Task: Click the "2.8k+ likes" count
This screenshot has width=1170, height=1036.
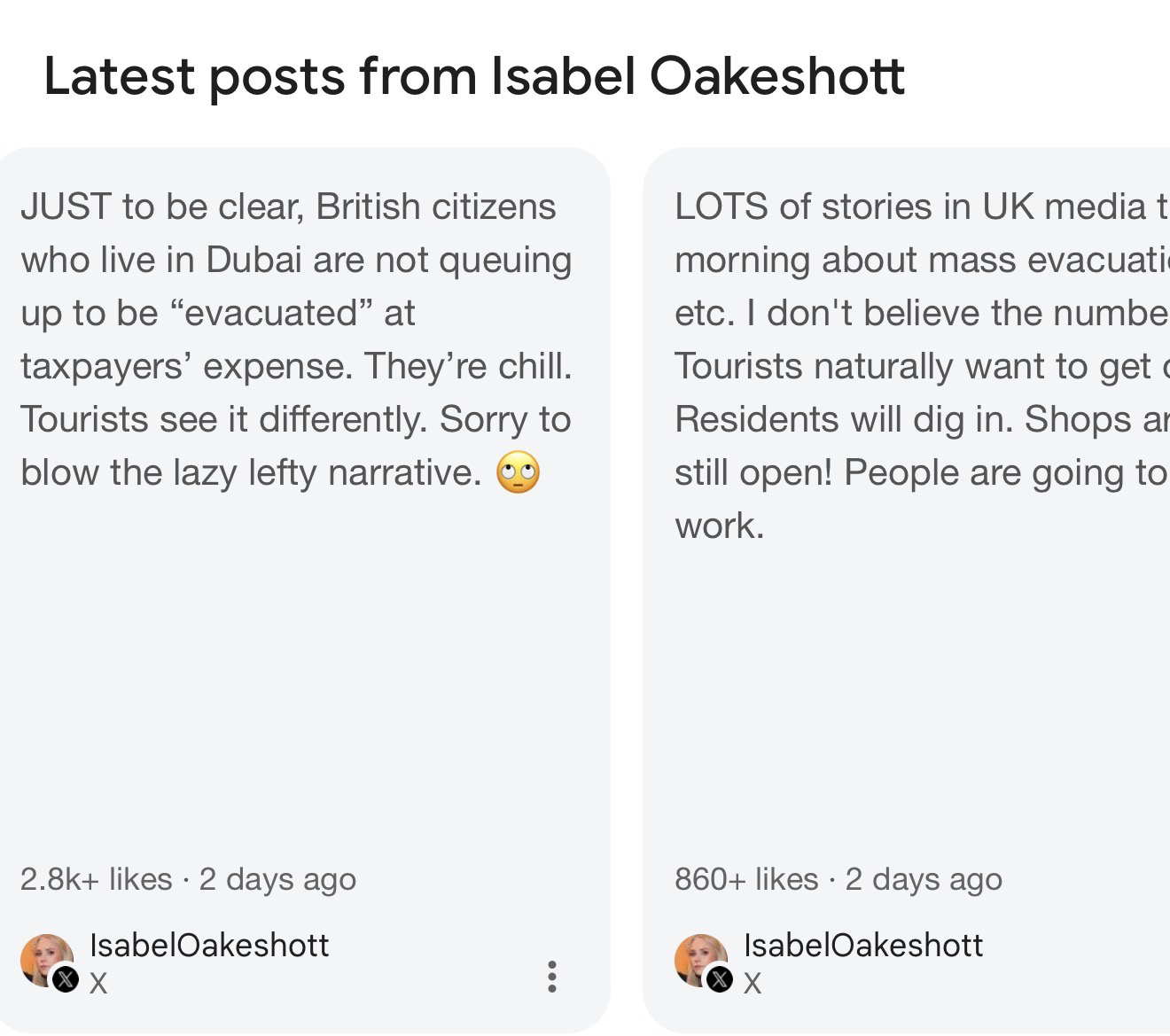Action: click(x=96, y=879)
